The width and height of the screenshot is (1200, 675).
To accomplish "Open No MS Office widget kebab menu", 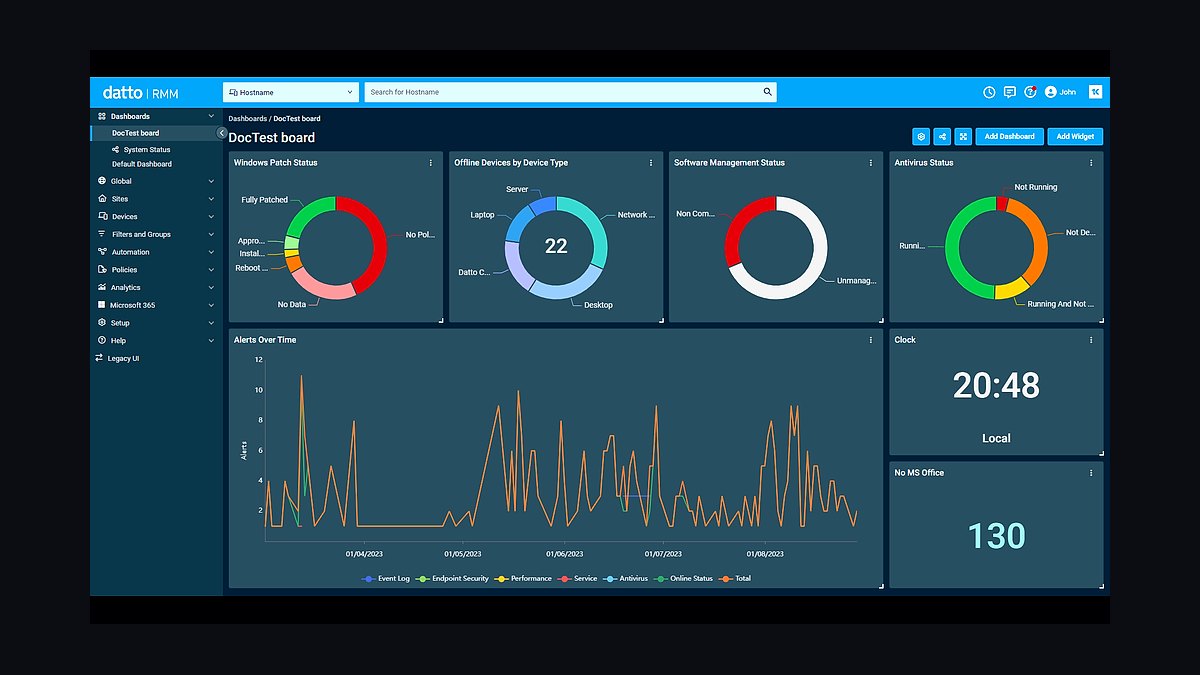I will coord(1091,473).
